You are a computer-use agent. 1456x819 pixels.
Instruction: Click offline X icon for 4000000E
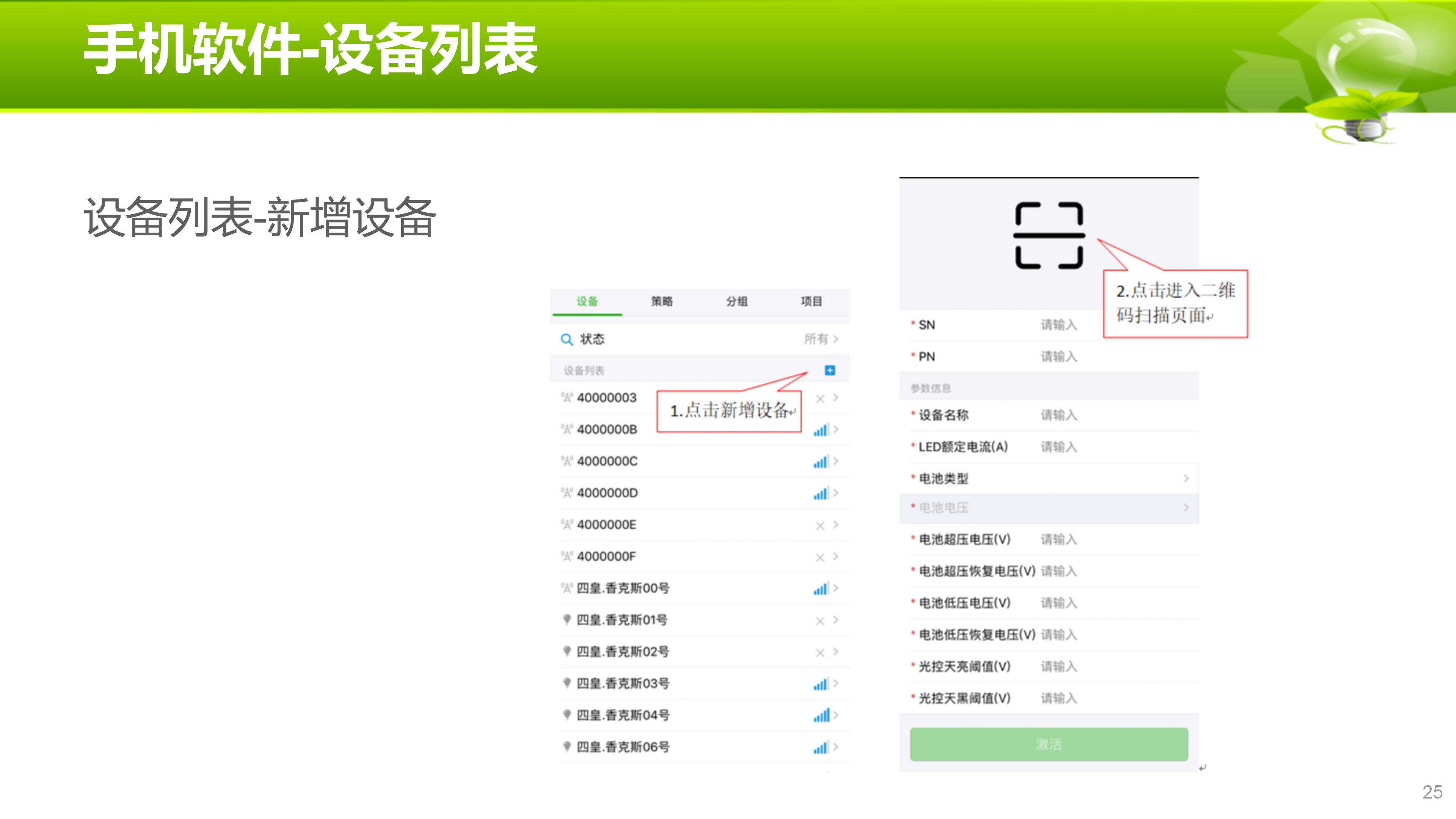click(x=820, y=526)
